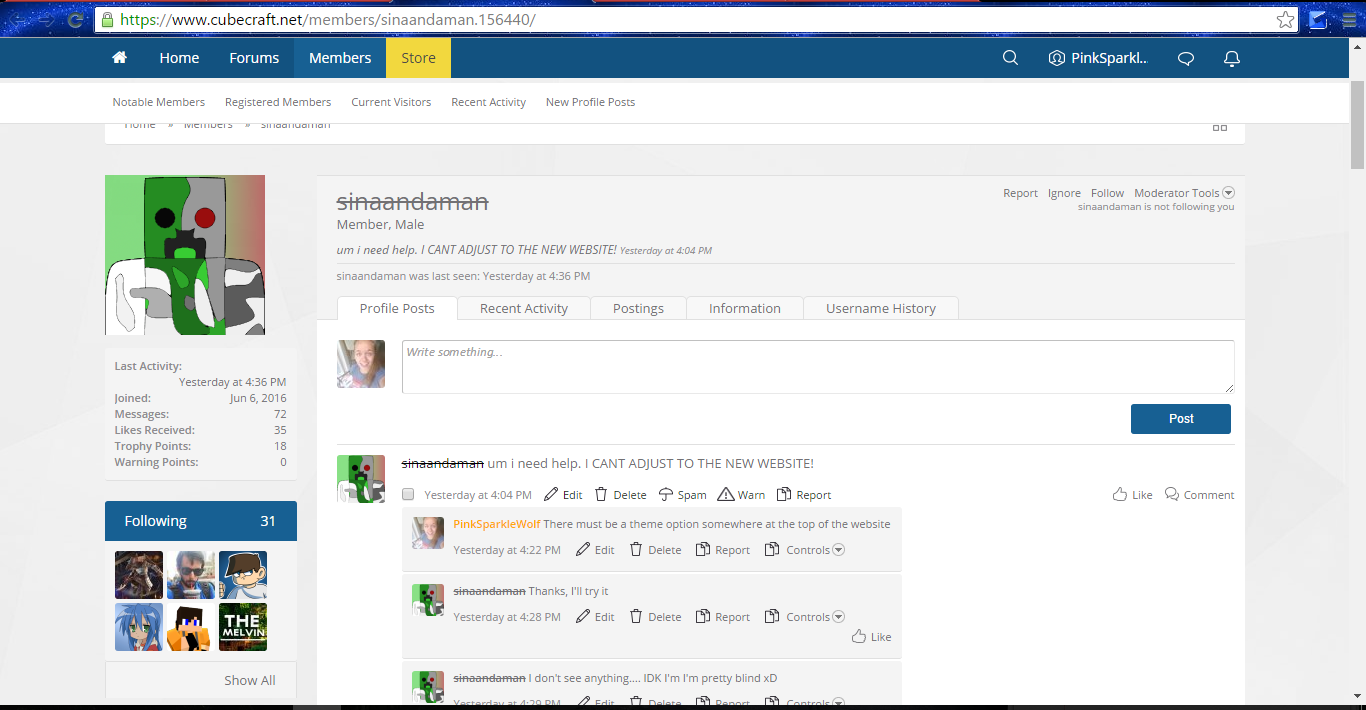Delete the 4:28 PM comment

pyautogui.click(x=655, y=617)
